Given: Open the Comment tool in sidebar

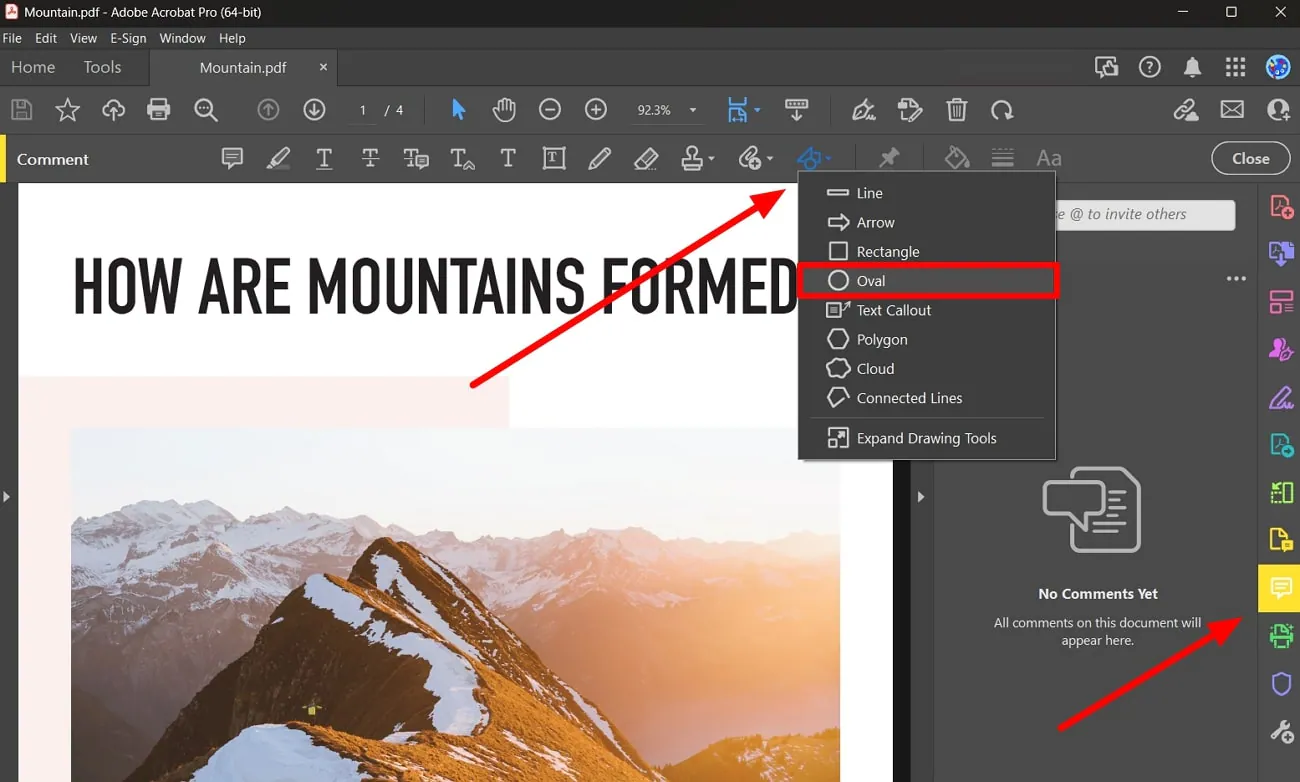Looking at the screenshot, I should (x=1280, y=587).
